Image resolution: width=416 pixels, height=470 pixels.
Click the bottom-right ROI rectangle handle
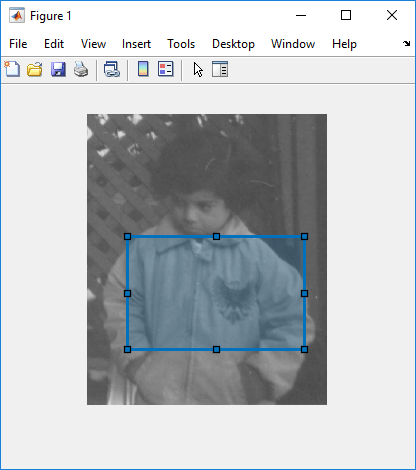304,349
